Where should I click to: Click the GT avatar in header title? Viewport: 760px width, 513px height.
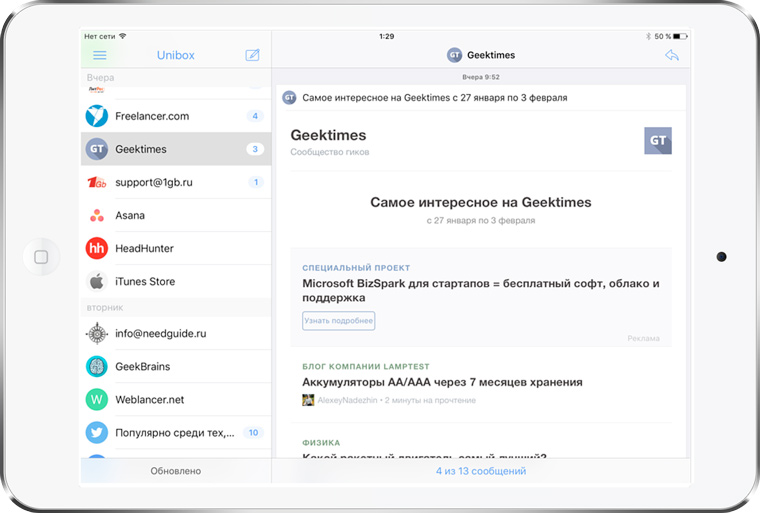tap(454, 55)
